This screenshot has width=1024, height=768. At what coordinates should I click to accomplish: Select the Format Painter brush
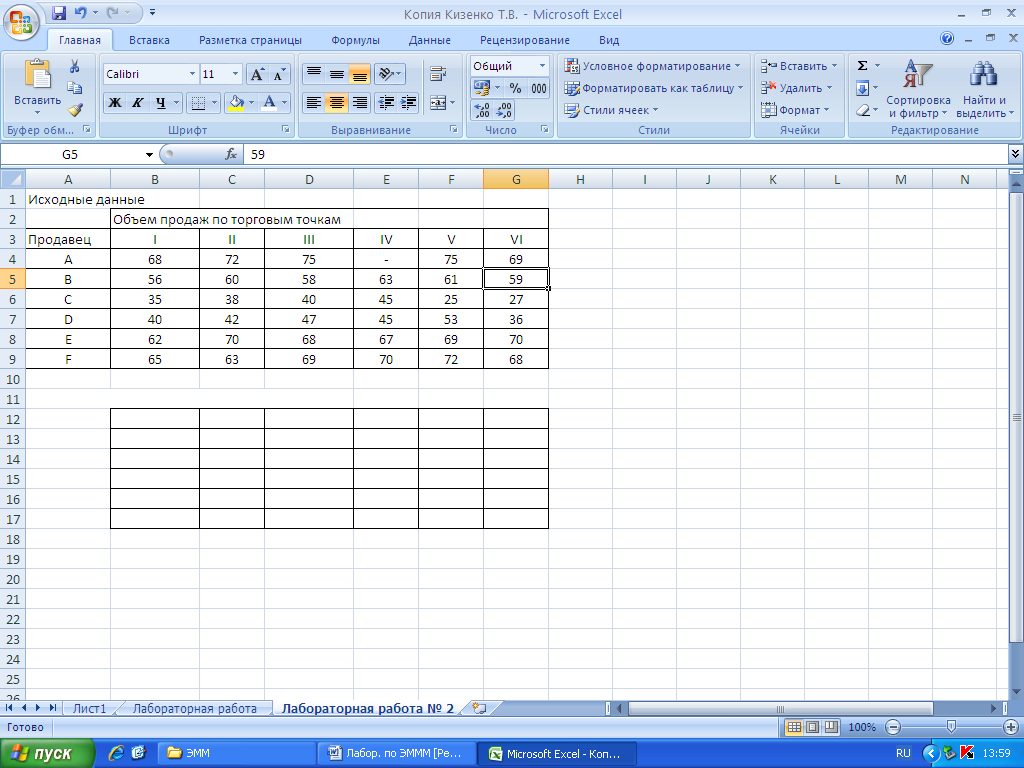tap(74, 110)
